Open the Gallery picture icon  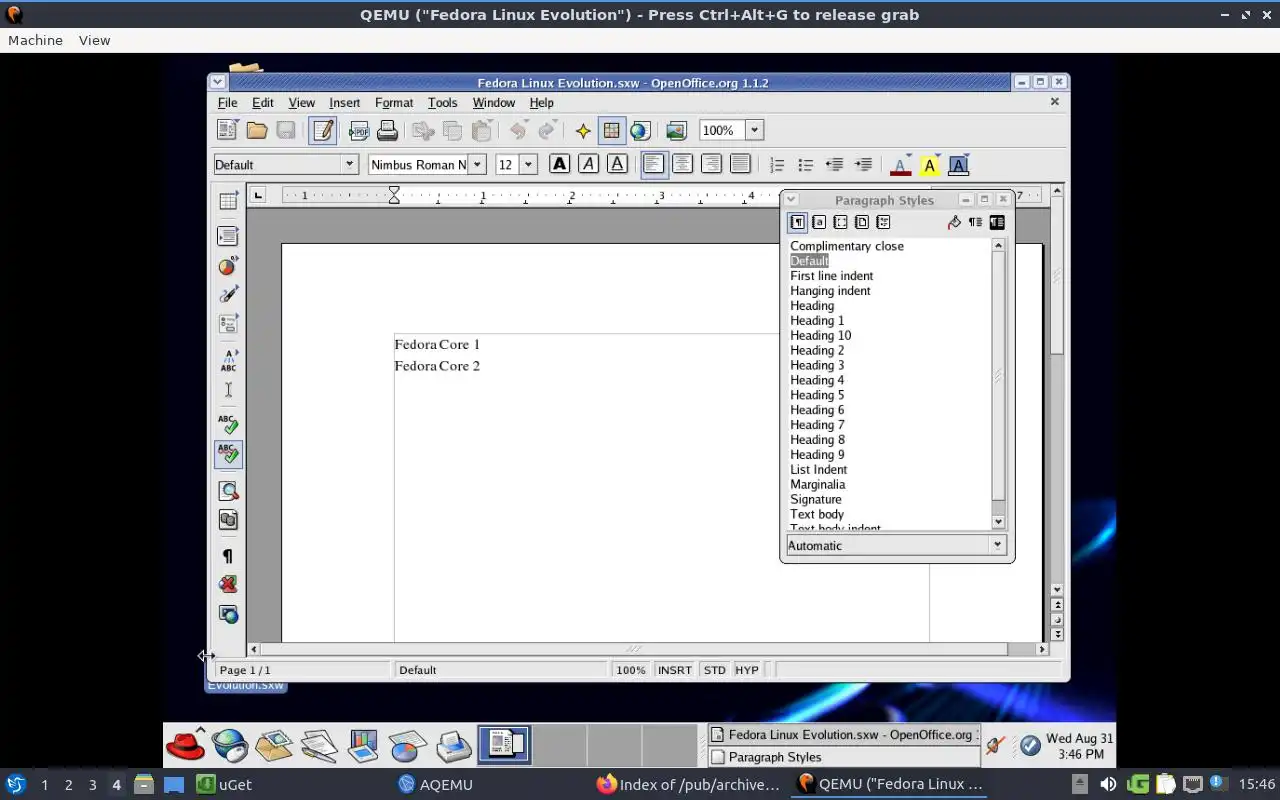[x=677, y=130]
